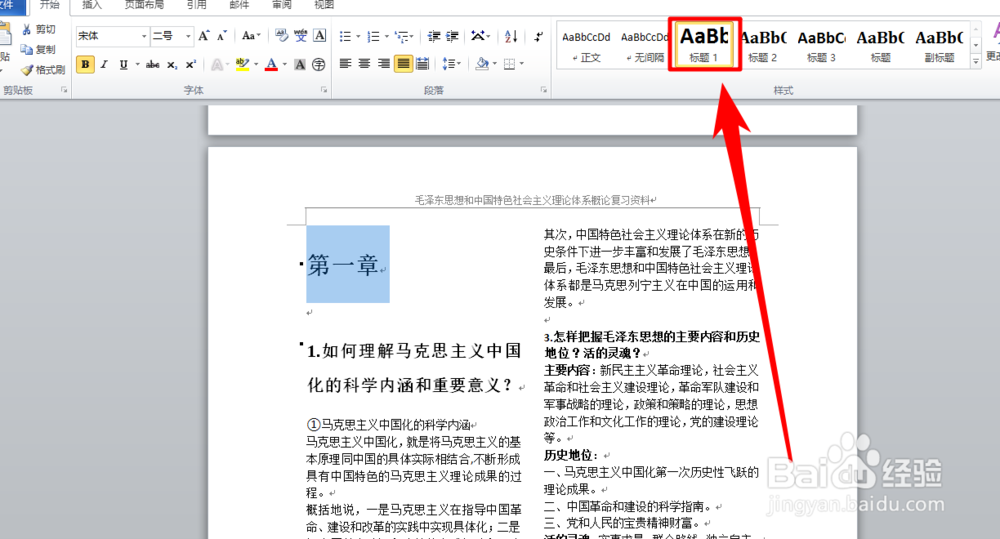Viewport: 1000px width, 539px height.
Task: Apply the 标题 1 heading style
Action: pyautogui.click(x=704, y=45)
